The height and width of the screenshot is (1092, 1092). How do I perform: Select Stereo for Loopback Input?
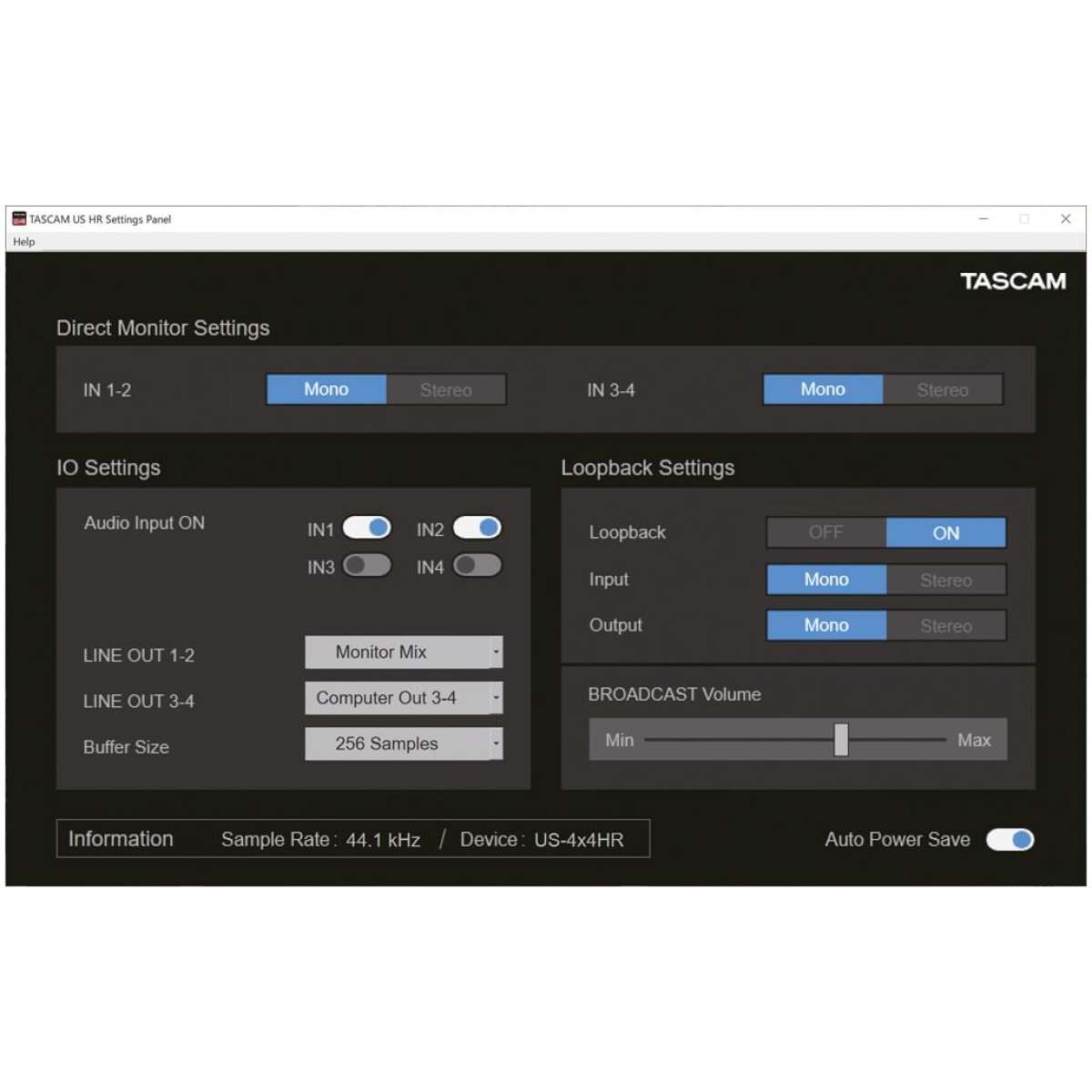coord(946,580)
